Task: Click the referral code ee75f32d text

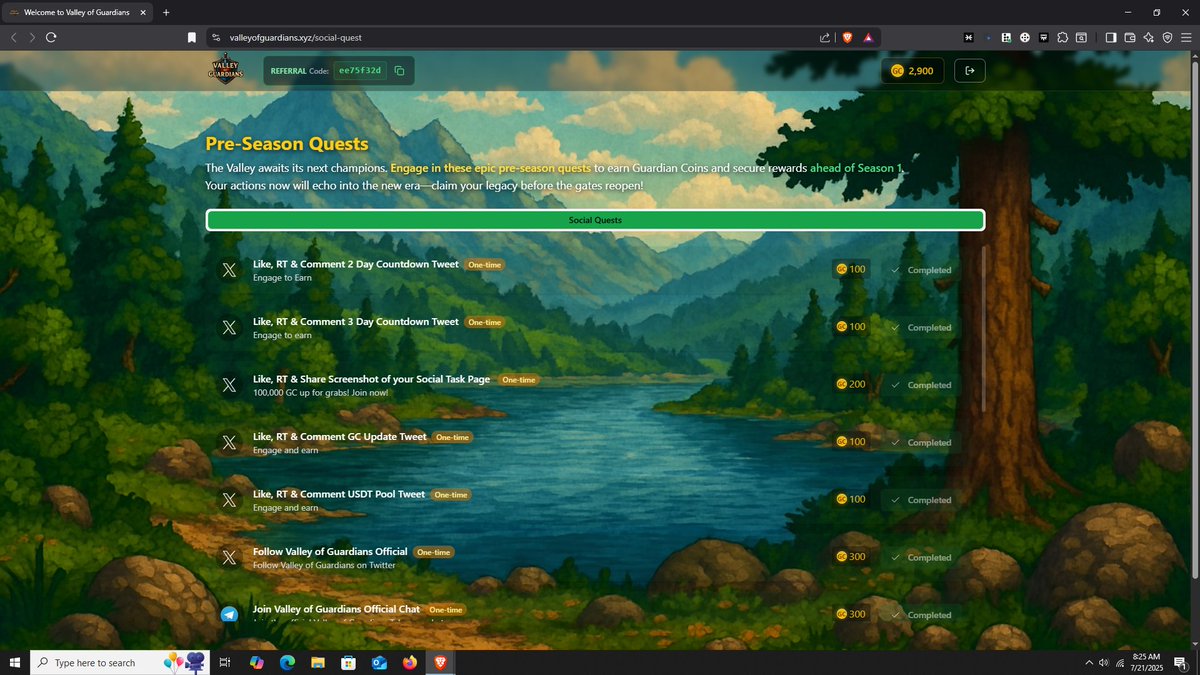Action: pos(360,70)
